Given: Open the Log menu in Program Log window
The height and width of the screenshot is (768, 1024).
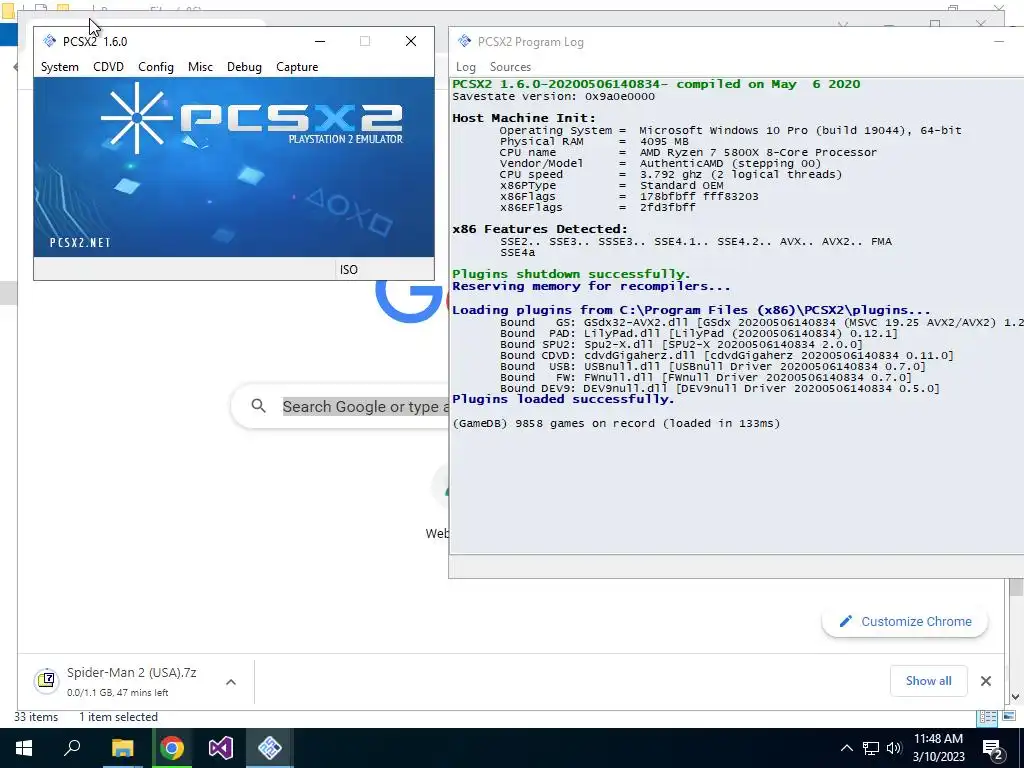Looking at the screenshot, I should 466,67.
